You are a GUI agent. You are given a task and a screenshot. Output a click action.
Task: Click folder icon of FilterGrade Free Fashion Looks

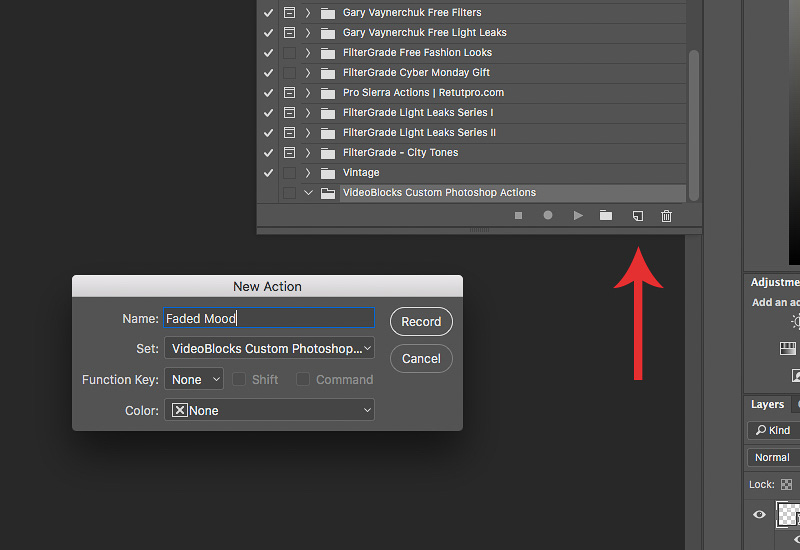click(x=328, y=53)
